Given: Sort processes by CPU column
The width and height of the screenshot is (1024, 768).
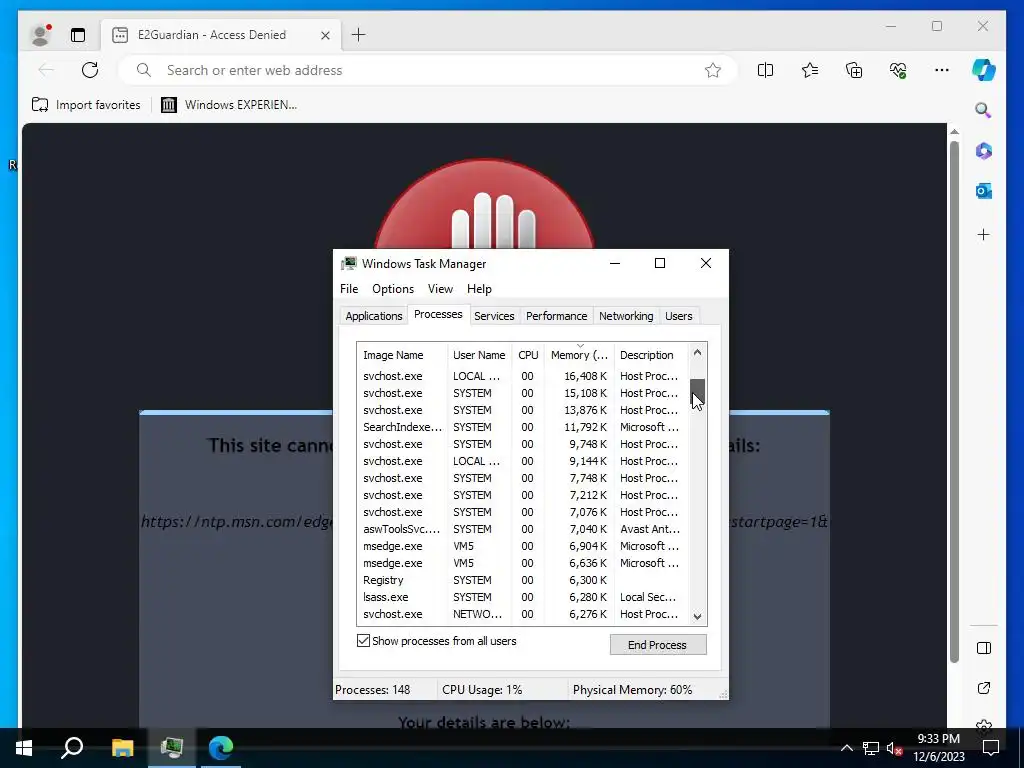Looking at the screenshot, I should coord(528,355).
